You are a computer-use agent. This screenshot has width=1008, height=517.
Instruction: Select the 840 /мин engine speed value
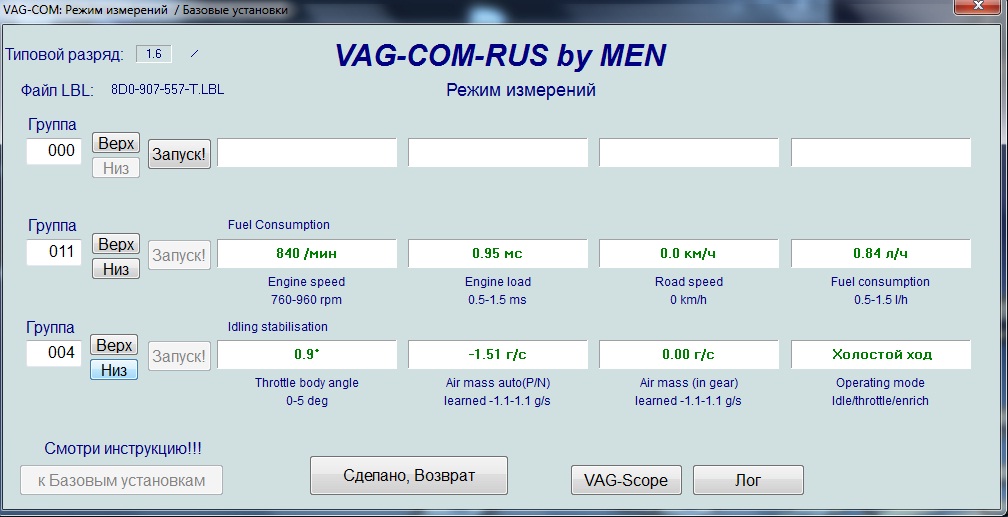pyautogui.click(x=307, y=253)
